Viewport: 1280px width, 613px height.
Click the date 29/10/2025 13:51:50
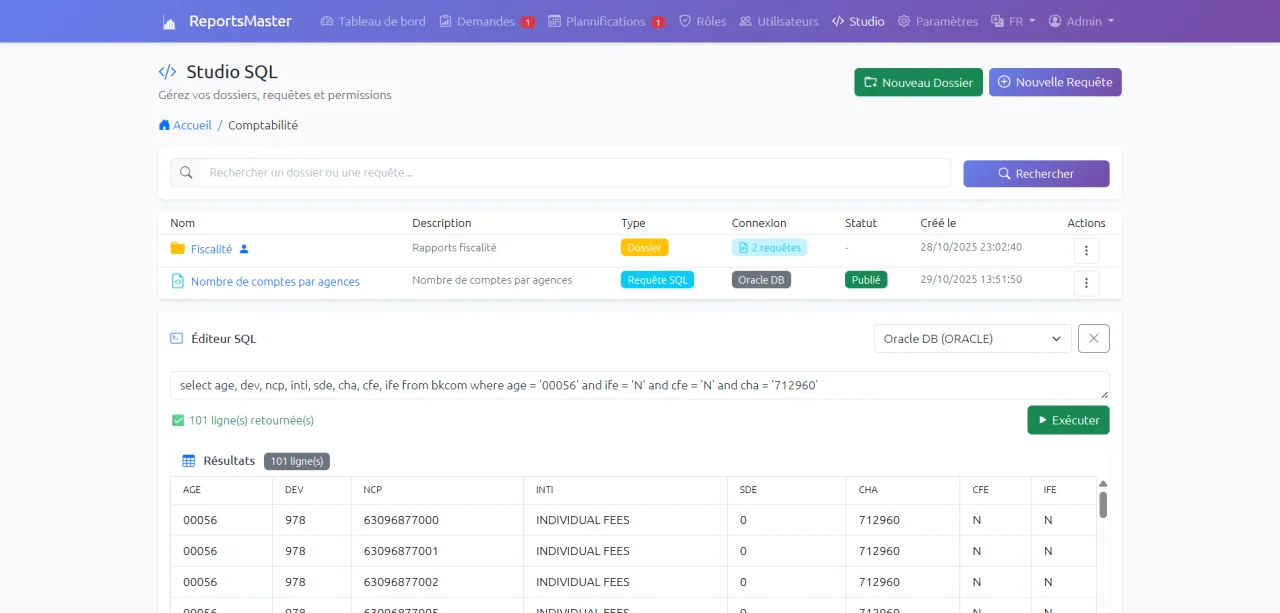(x=971, y=280)
